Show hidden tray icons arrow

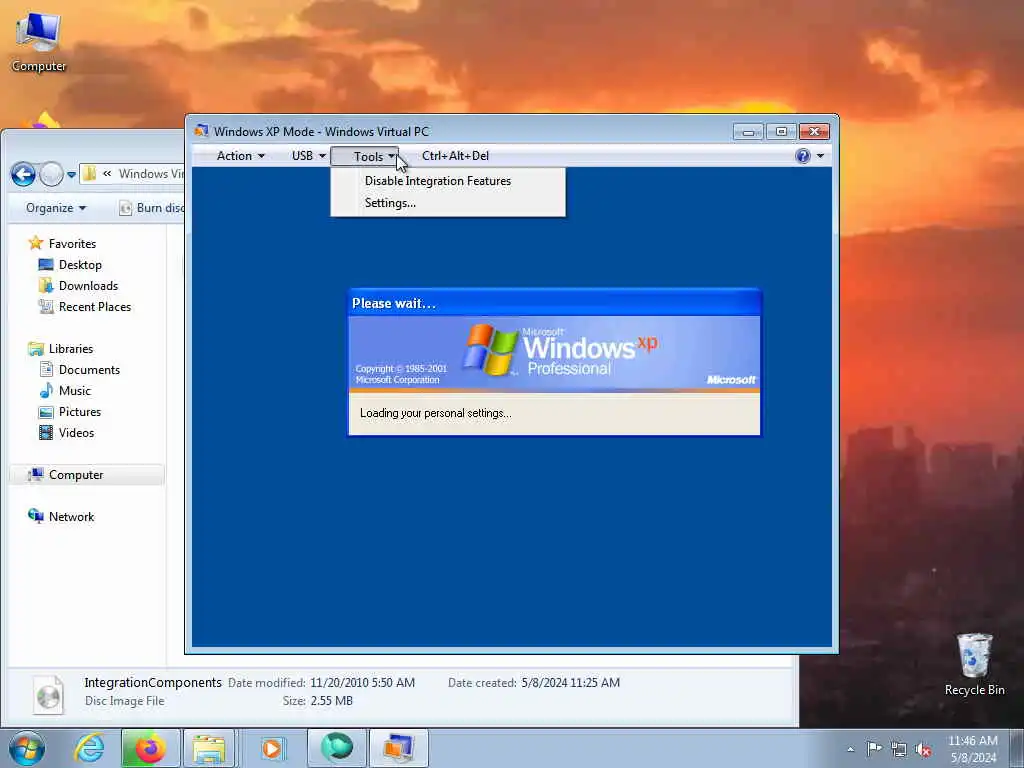point(850,749)
